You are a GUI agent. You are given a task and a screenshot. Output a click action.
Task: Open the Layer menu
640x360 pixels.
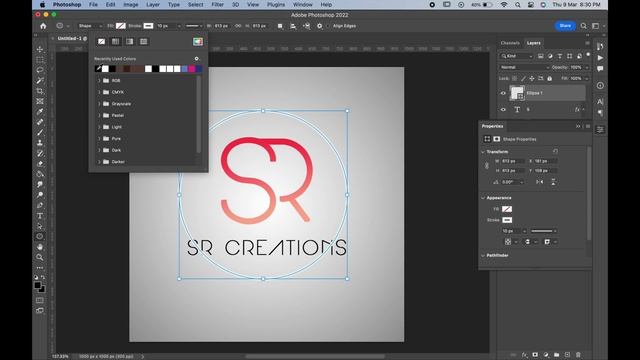tap(153, 4)
